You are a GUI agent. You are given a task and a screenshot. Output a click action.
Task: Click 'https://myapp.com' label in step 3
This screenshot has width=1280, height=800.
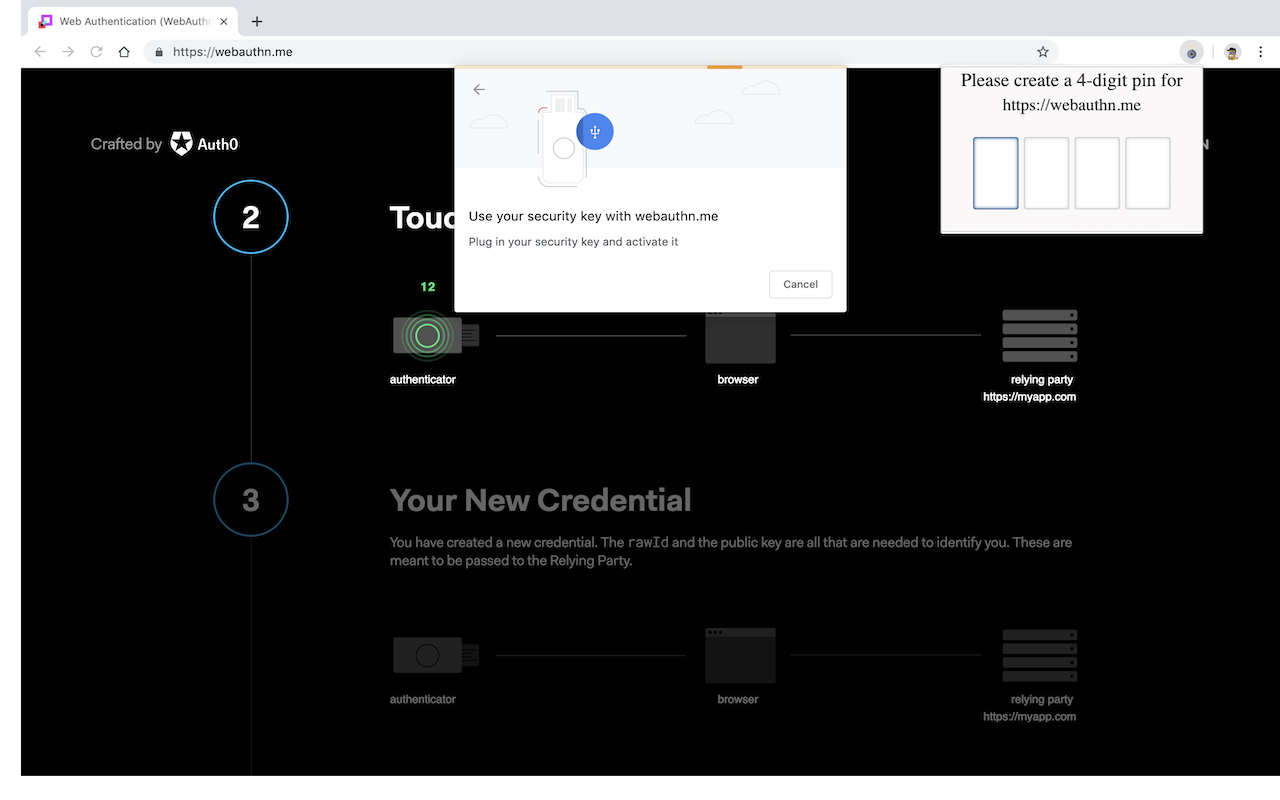[x=1029, y=716]
